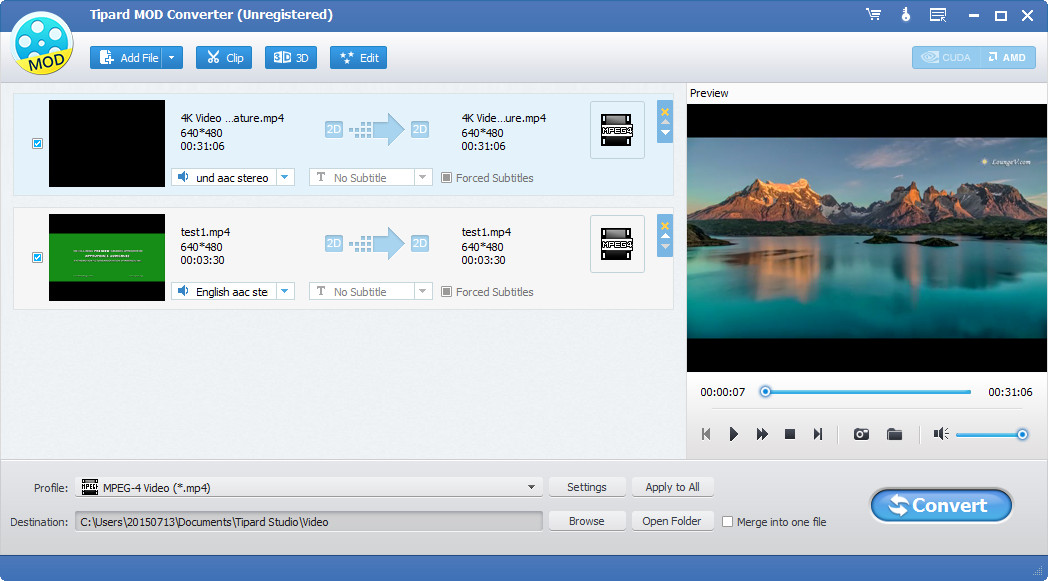Expand the 'und aac stereo' audio track dropdown

click(x=285, y=178)
